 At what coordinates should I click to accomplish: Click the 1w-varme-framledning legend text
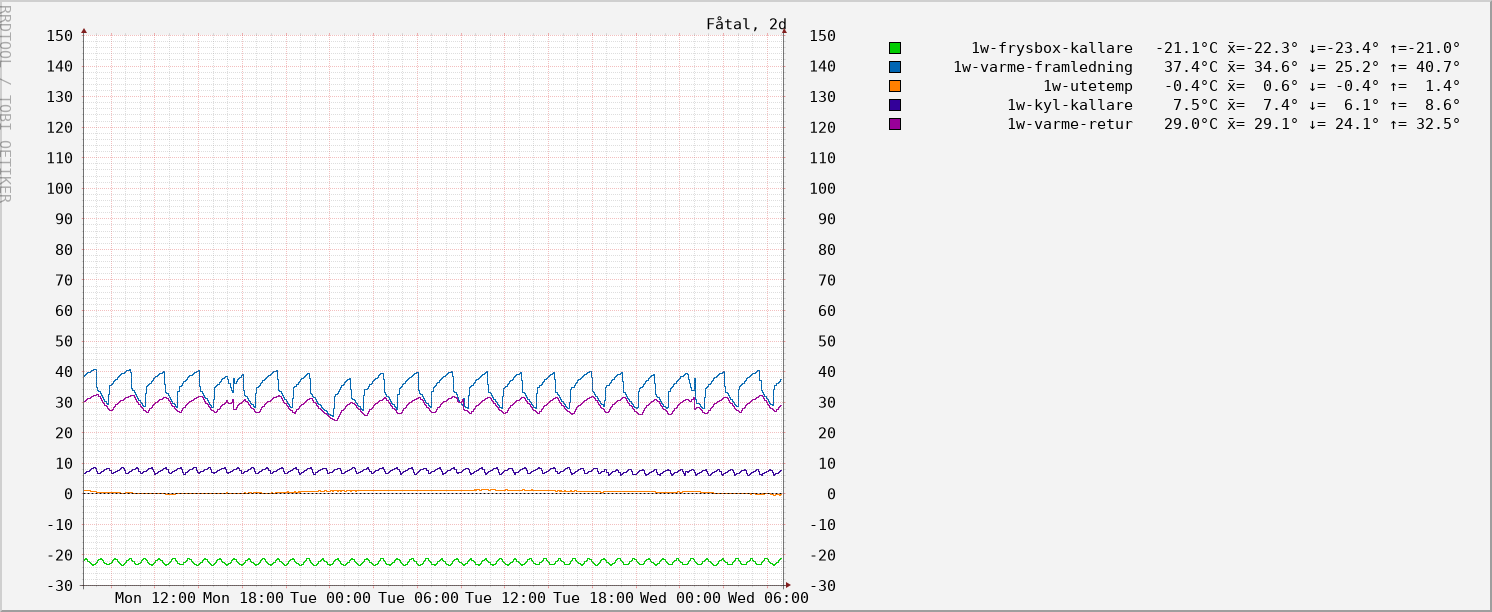[1042, 67]
